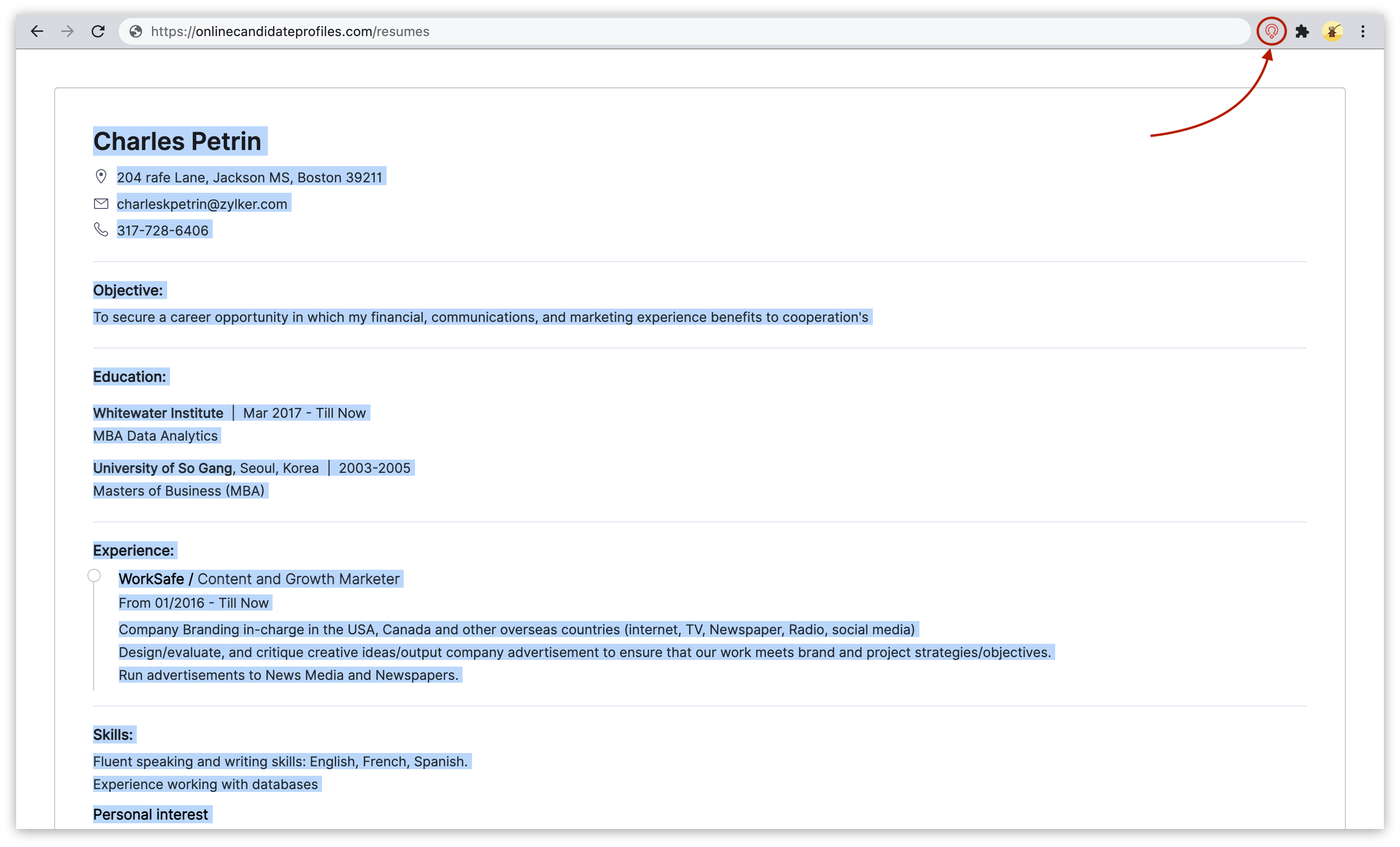Click the location pin icon
This screenshot has height=847, width=1400.
[x=101, y=177]
